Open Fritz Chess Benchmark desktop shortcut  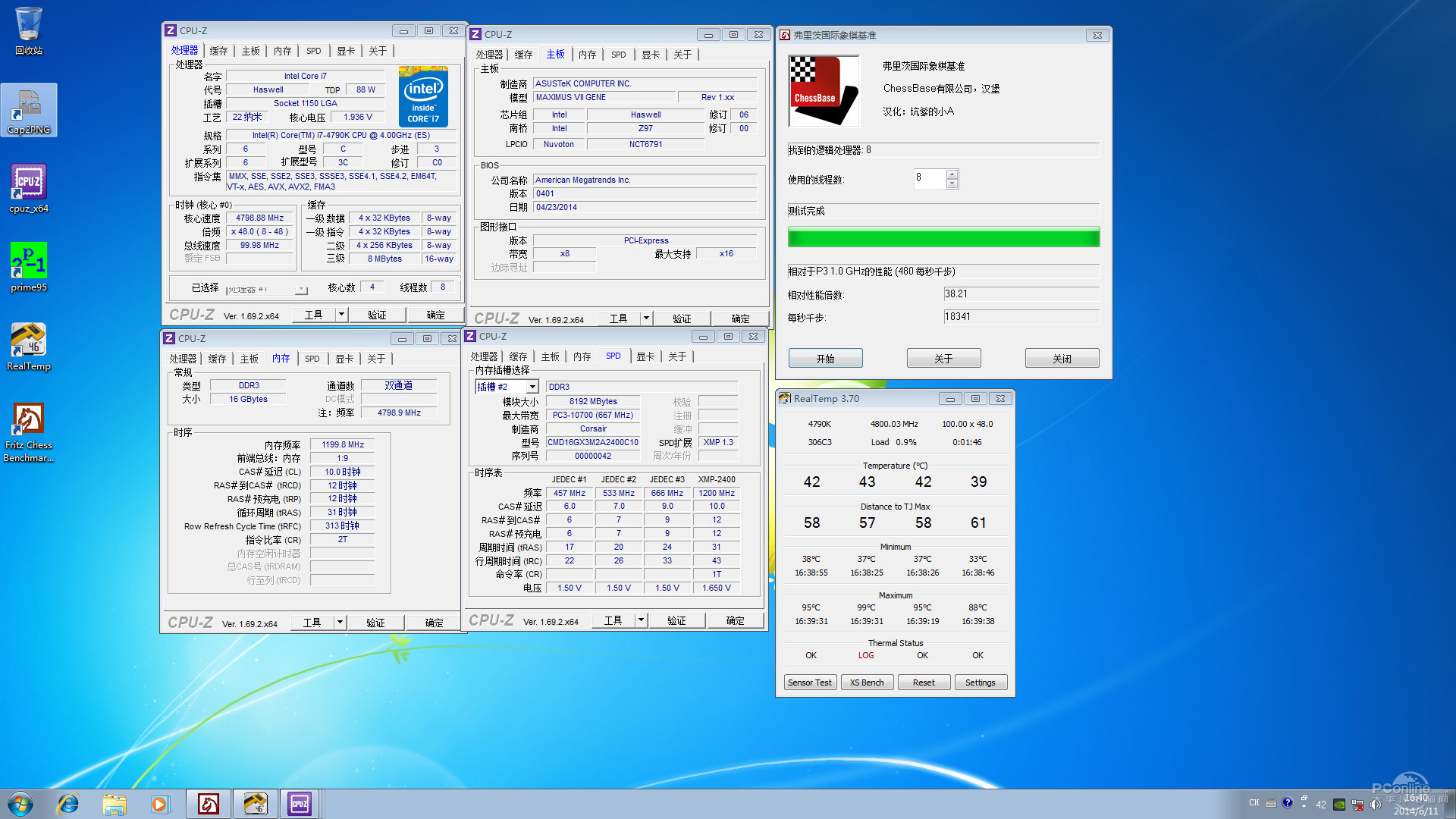pos(29,431)
